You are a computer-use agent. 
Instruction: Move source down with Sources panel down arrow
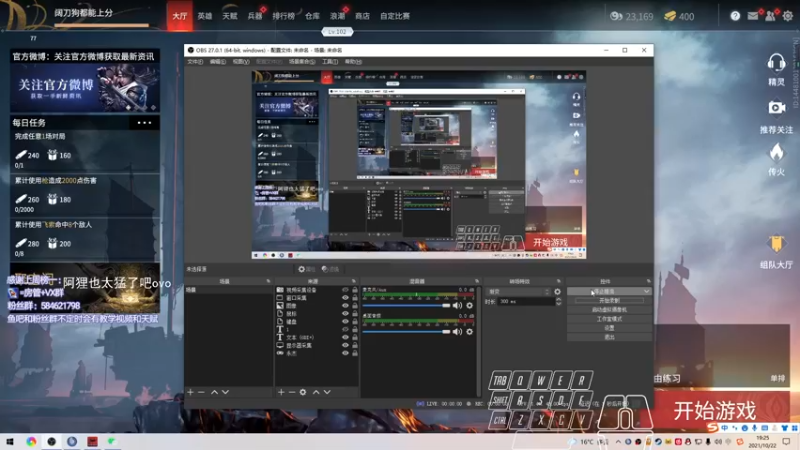point(327,392)
